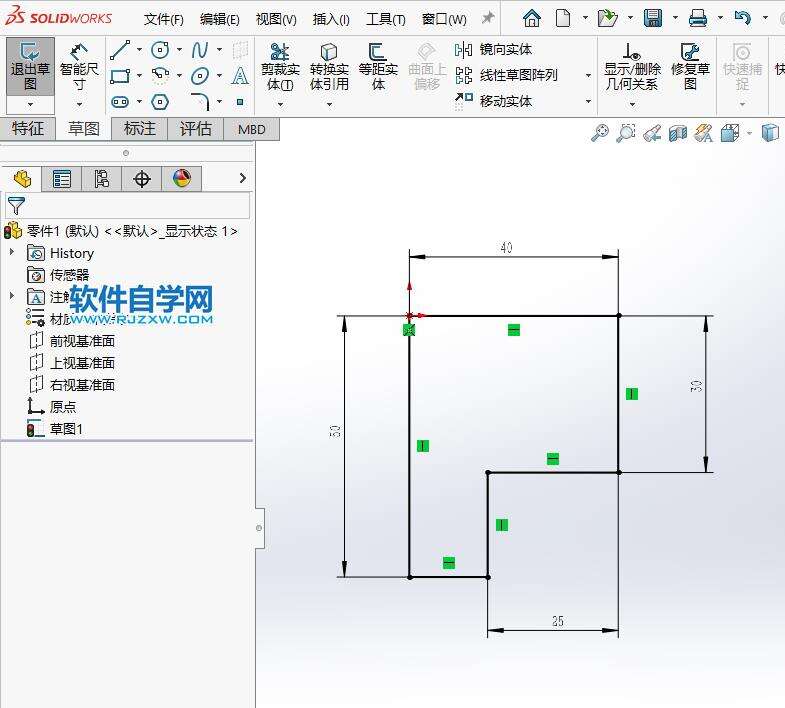Image resolution: width=785 pixels, height=708 pixels.
Task: Switch to the 特征 (Features) tab
Action: coord(28,129)
